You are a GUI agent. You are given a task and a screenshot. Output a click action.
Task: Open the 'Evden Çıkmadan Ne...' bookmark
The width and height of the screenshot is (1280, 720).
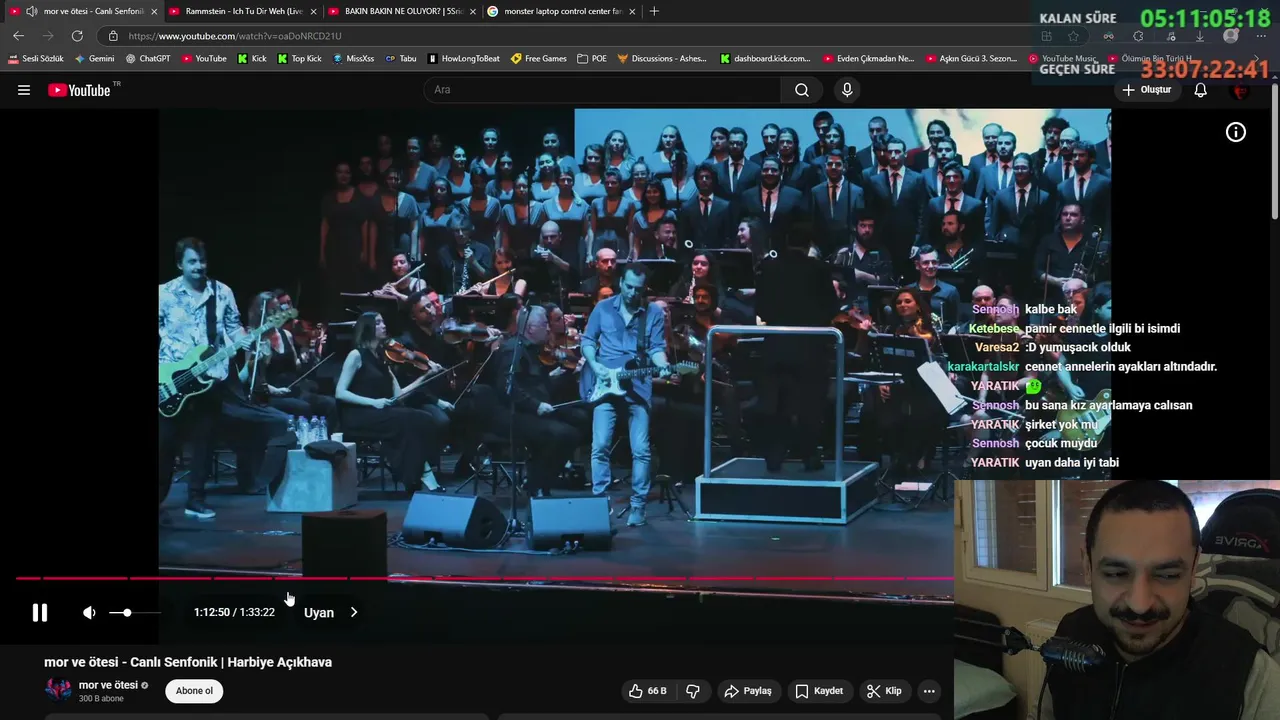coord(869,59)
